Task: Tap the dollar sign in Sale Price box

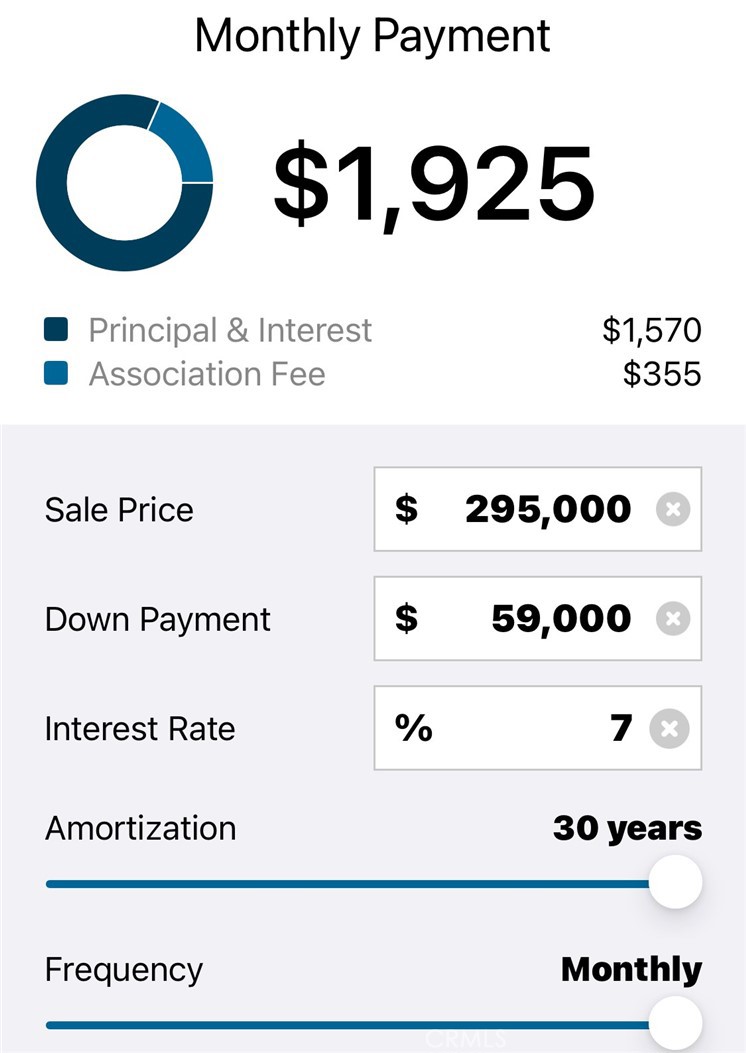Action: (406, 510)
